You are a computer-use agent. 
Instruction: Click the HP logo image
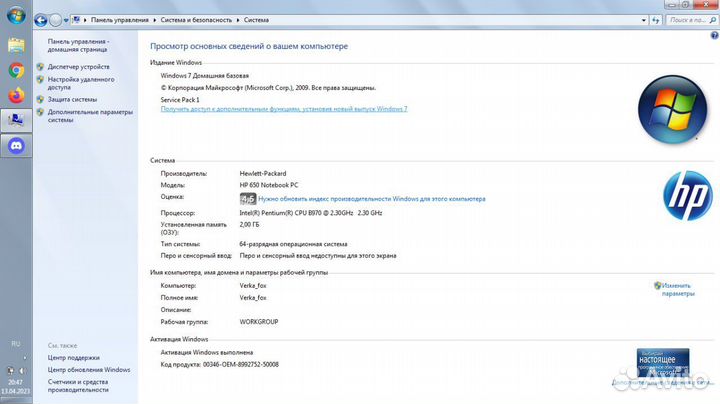pos(687,196)
